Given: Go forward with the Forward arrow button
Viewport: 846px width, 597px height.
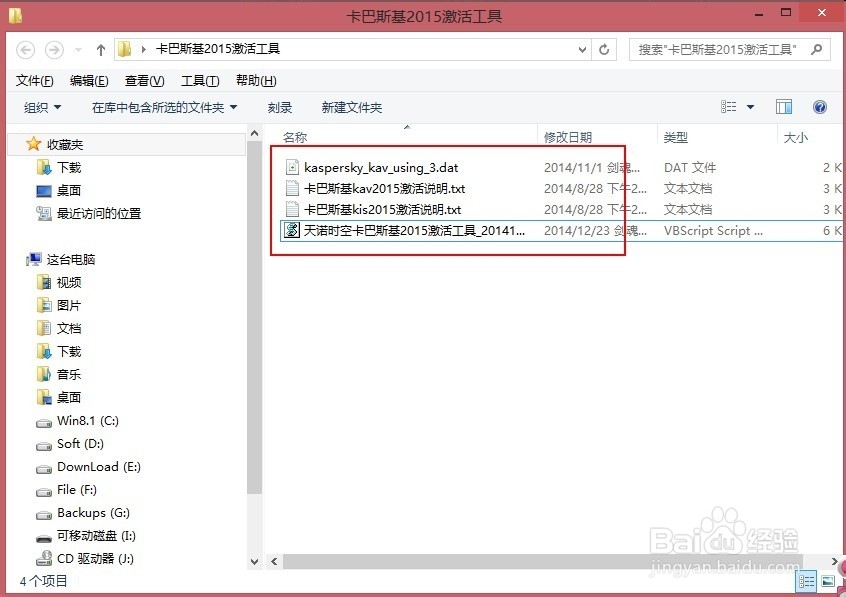Looking at the screenshot, I should click(54, 50).
